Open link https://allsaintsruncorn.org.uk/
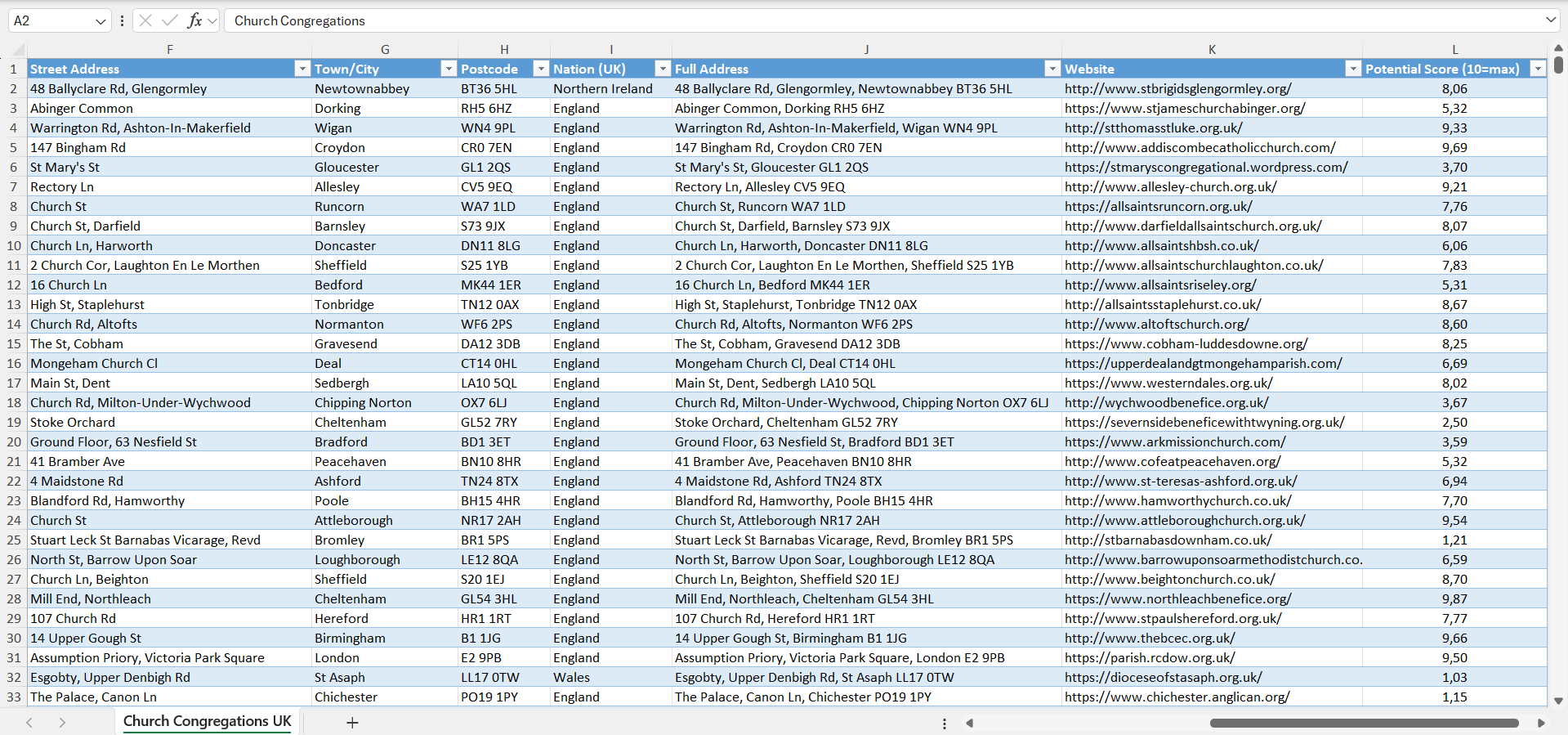The width and height of the screenshot is (1568, 735). coord(1159,207)
